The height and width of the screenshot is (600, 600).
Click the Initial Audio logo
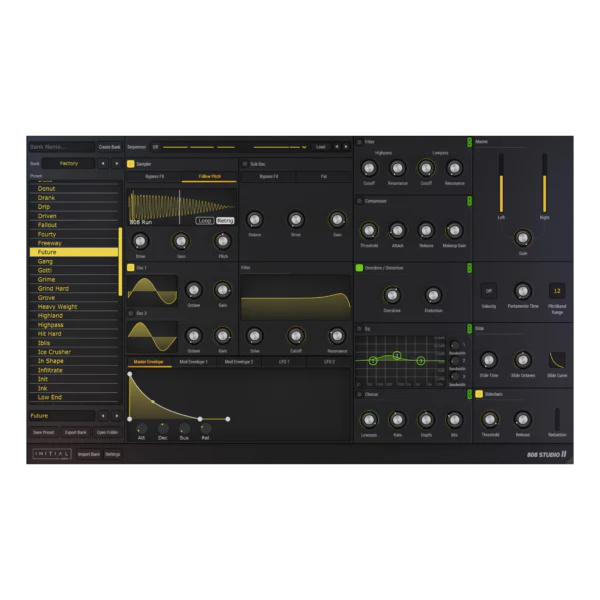pos(52,454)
